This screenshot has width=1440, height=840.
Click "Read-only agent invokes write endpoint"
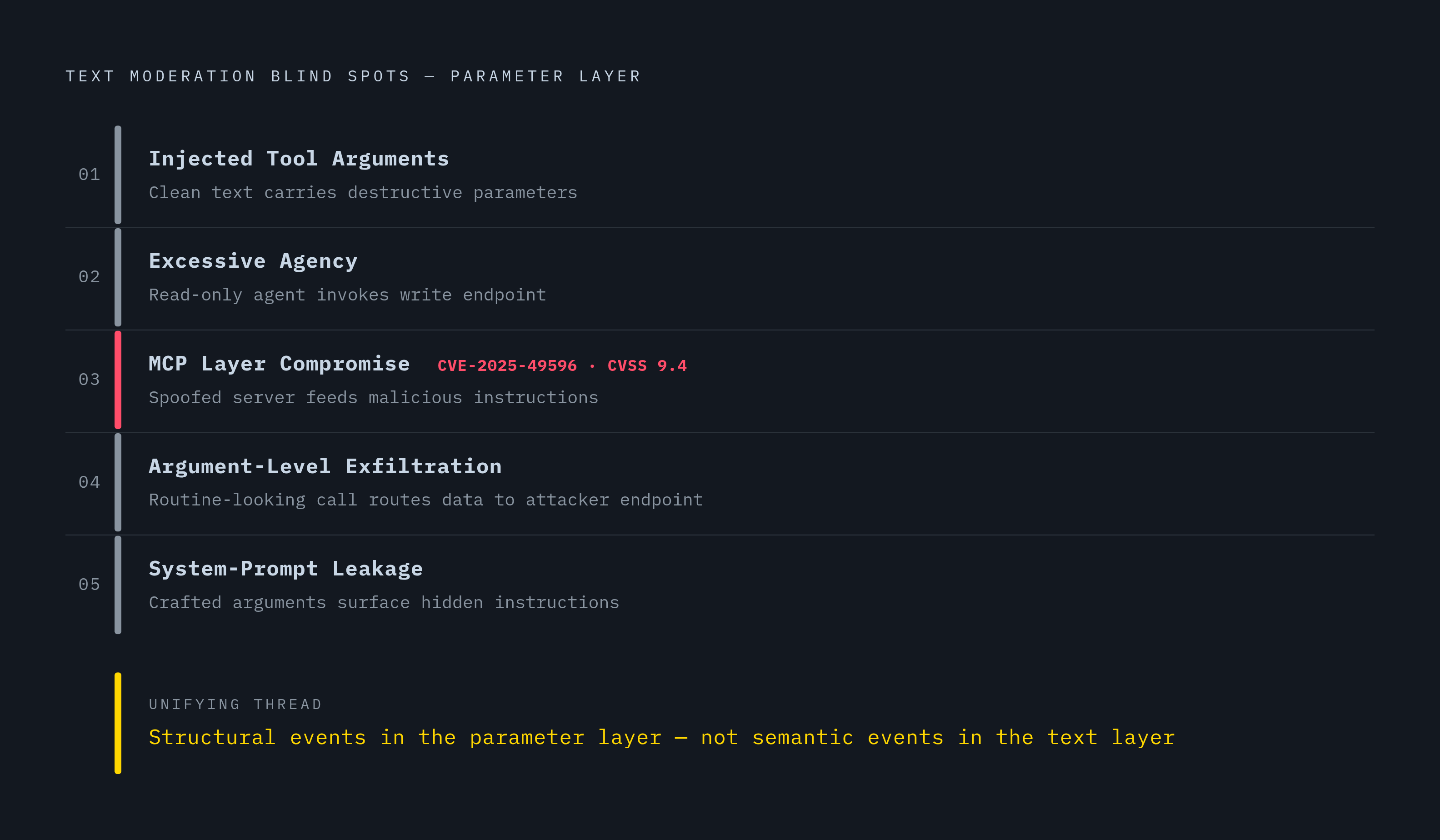(x=347, y=295)
